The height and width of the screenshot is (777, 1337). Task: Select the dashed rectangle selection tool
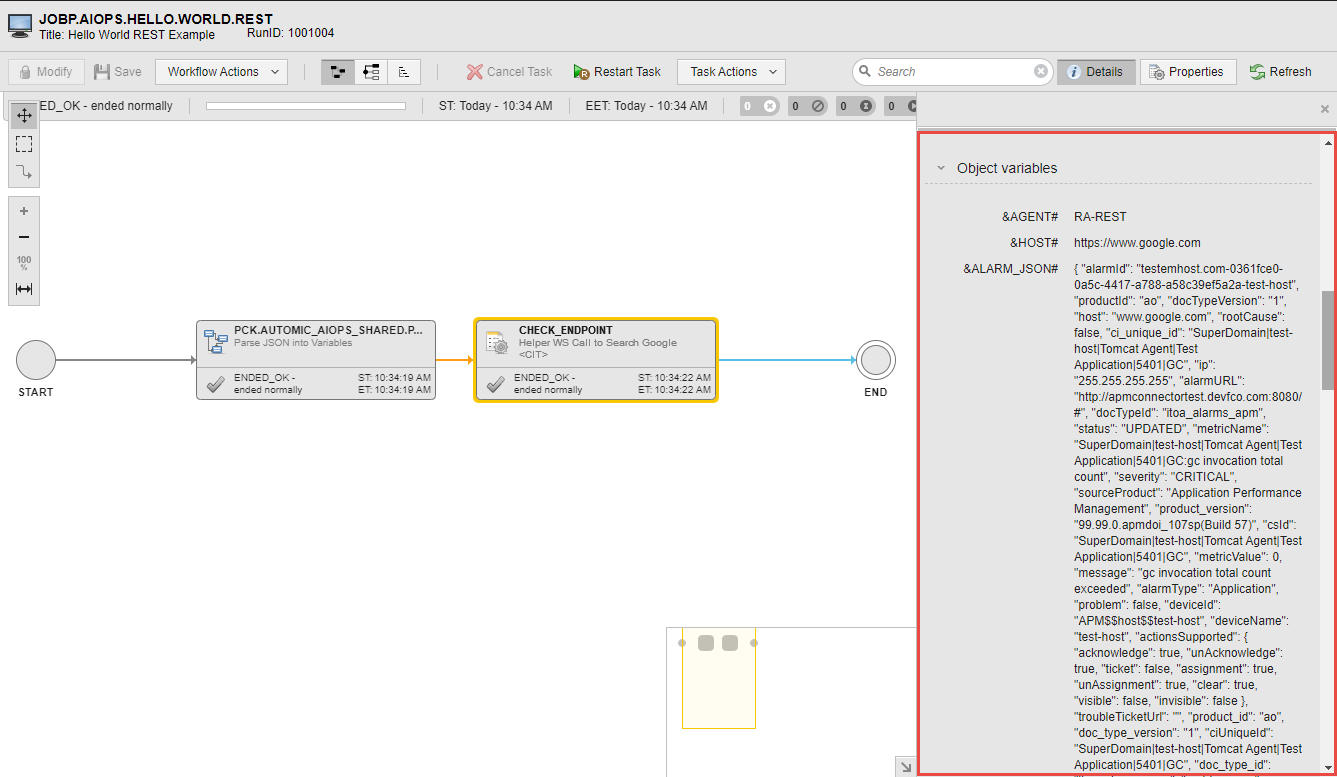24,144
